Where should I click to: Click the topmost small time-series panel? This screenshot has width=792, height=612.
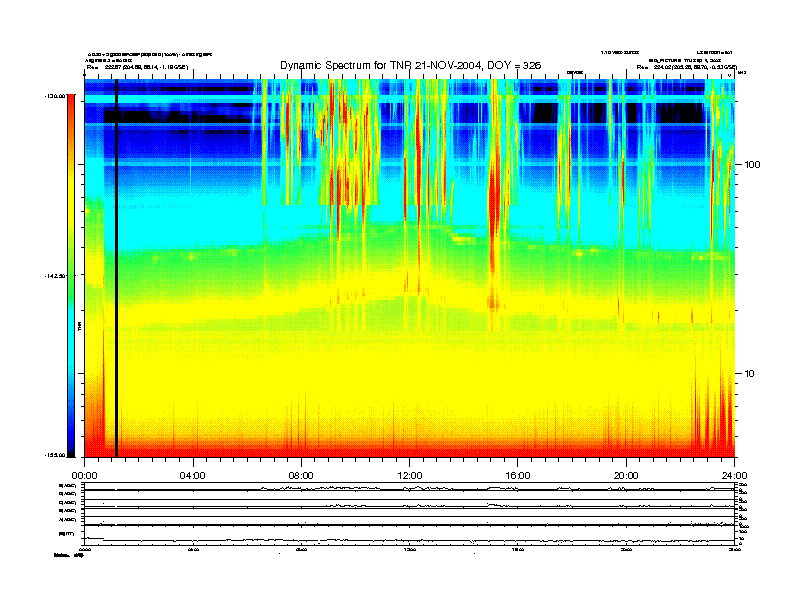click(x=410, y=488)
